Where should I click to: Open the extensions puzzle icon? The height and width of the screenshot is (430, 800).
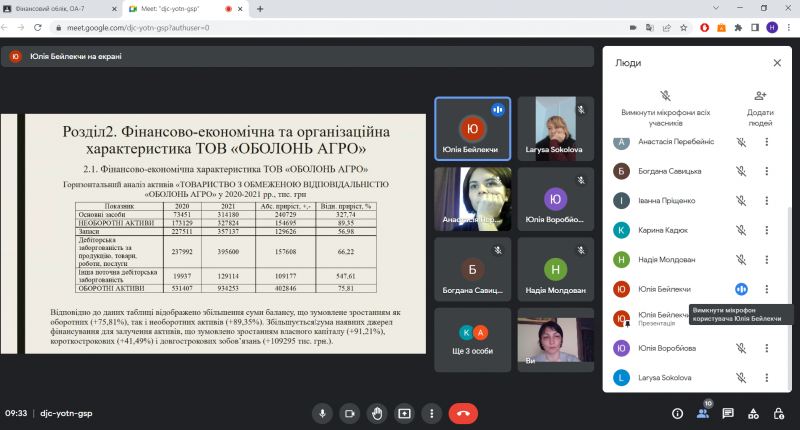738,28
